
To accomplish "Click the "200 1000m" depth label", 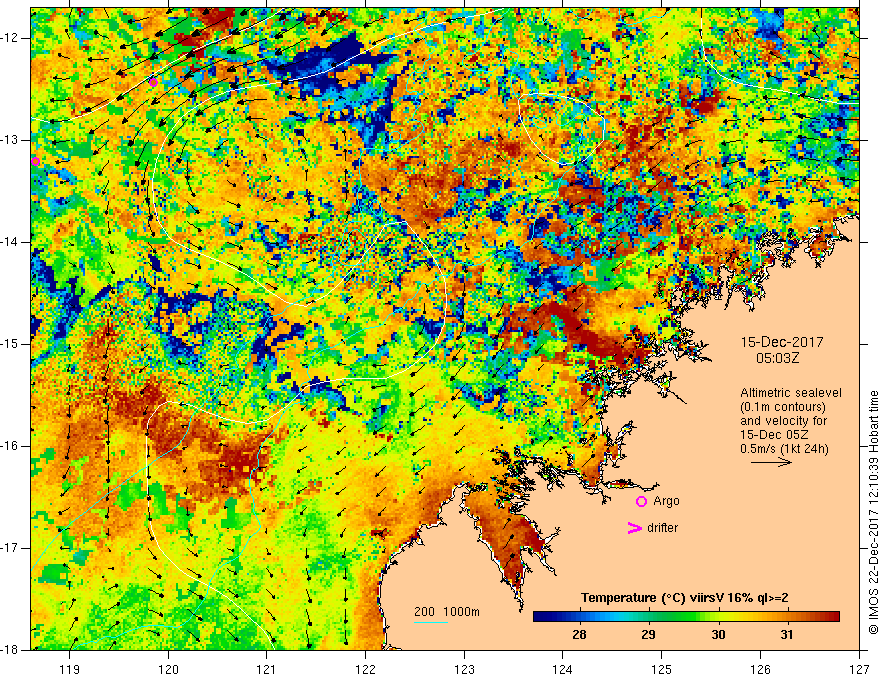I will (x=447, y=612).
